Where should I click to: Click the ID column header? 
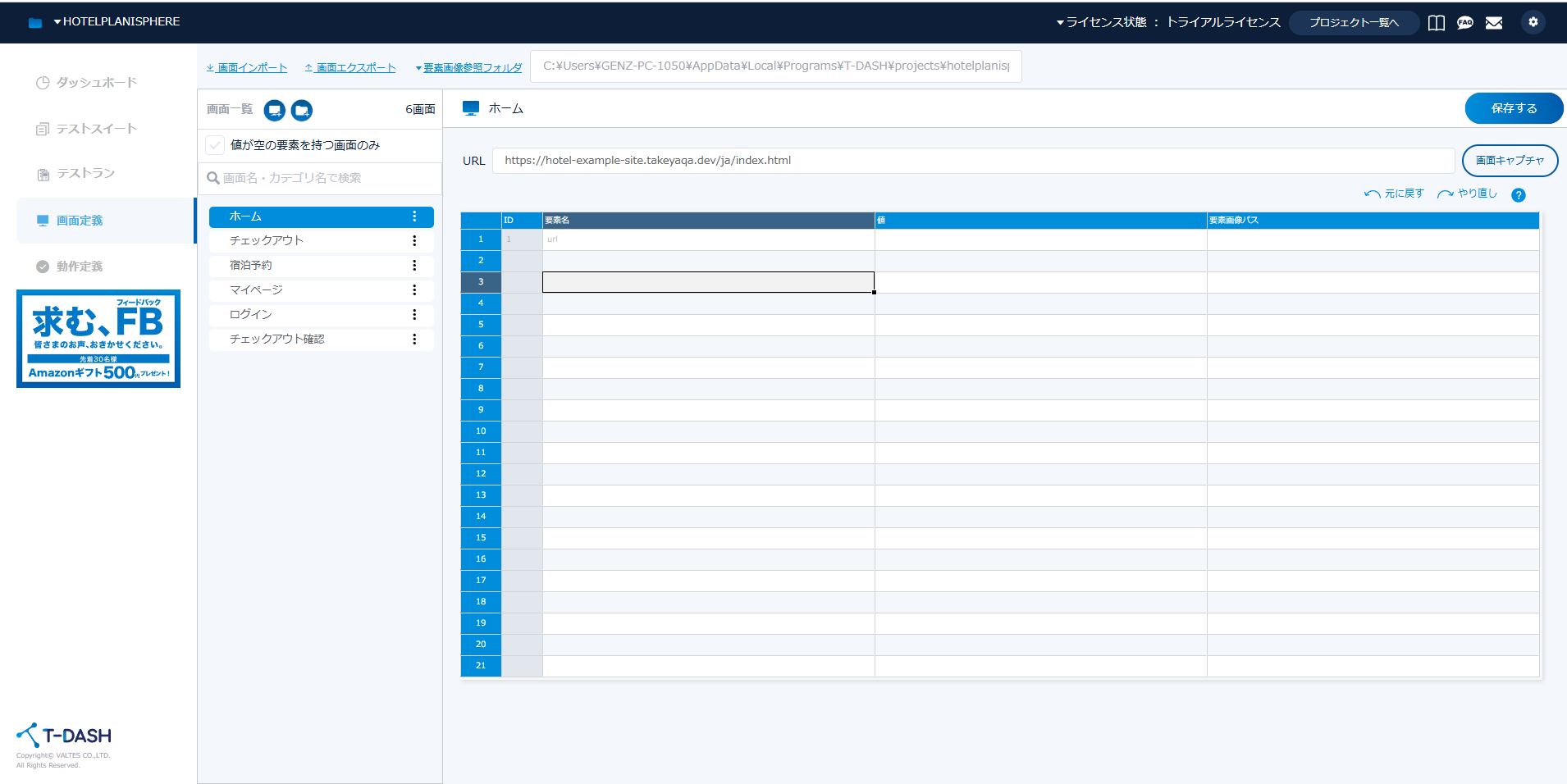523,221
